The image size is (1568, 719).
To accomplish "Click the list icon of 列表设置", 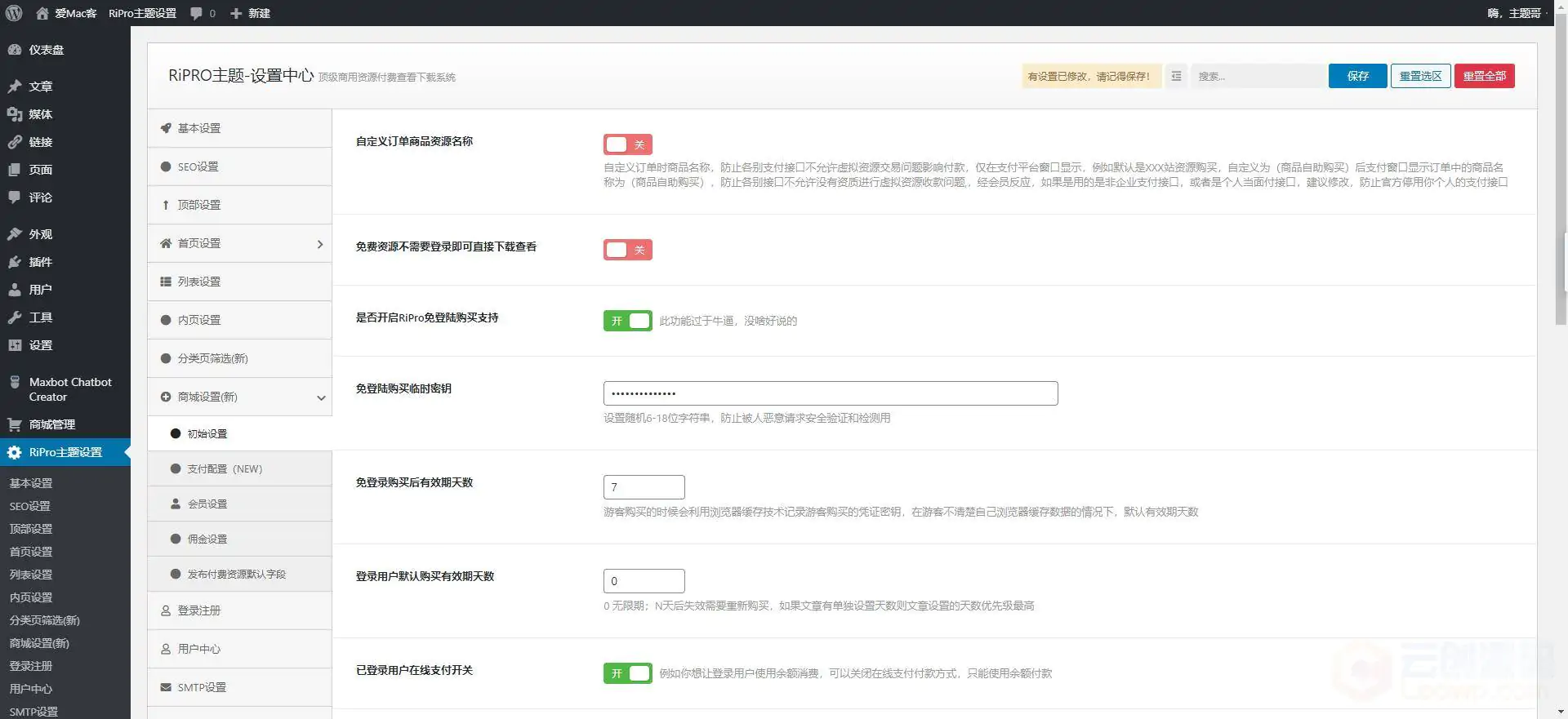I will pyautogui.click(x=166, y=282).
